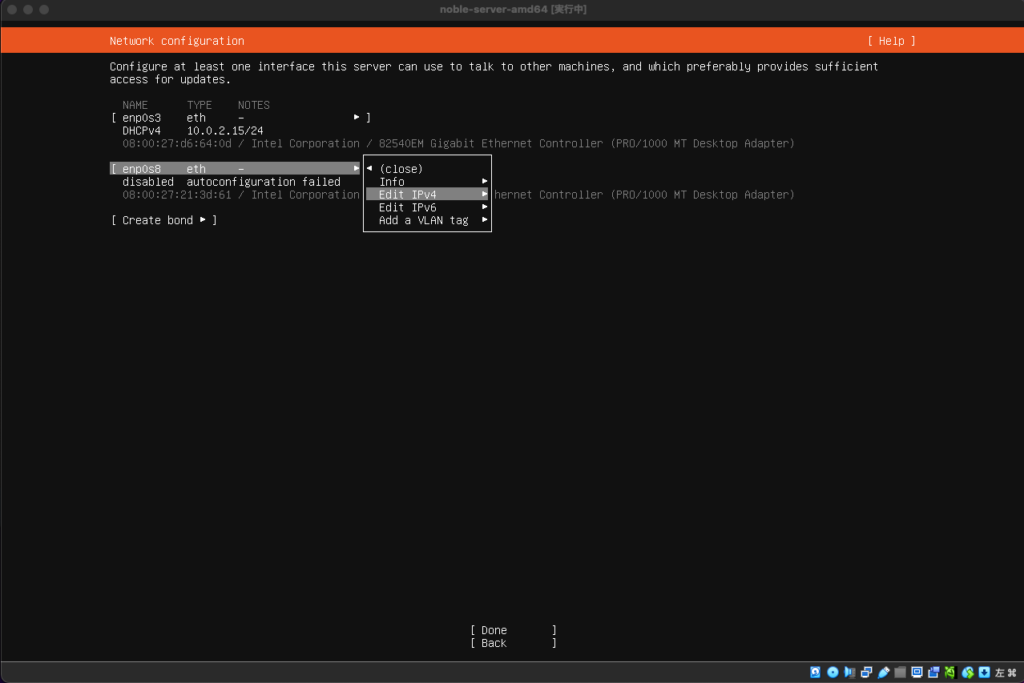Click the network adapters status icon
This screenshot has height=683, width=1024.
866,672
